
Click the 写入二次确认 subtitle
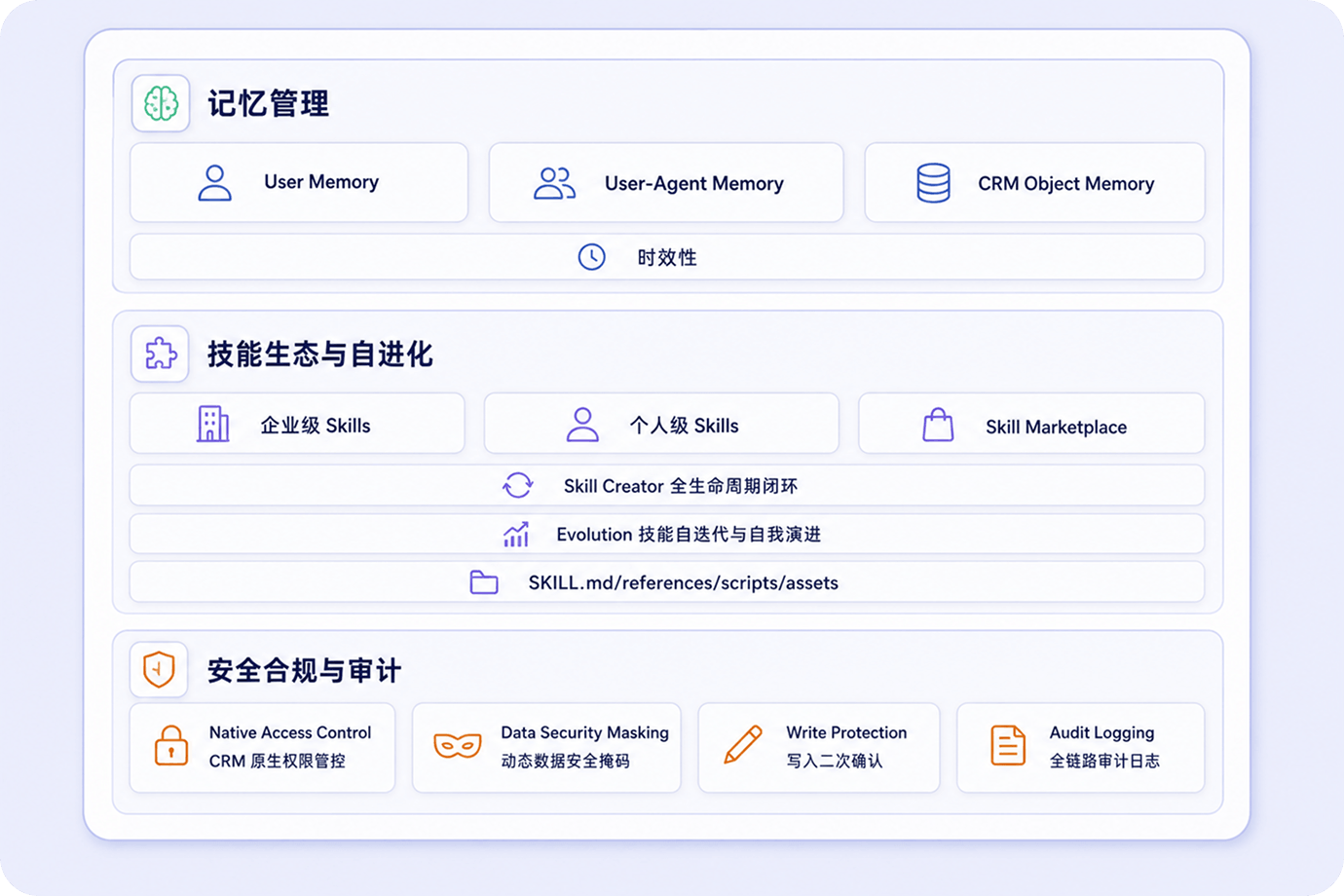[835, 761]
